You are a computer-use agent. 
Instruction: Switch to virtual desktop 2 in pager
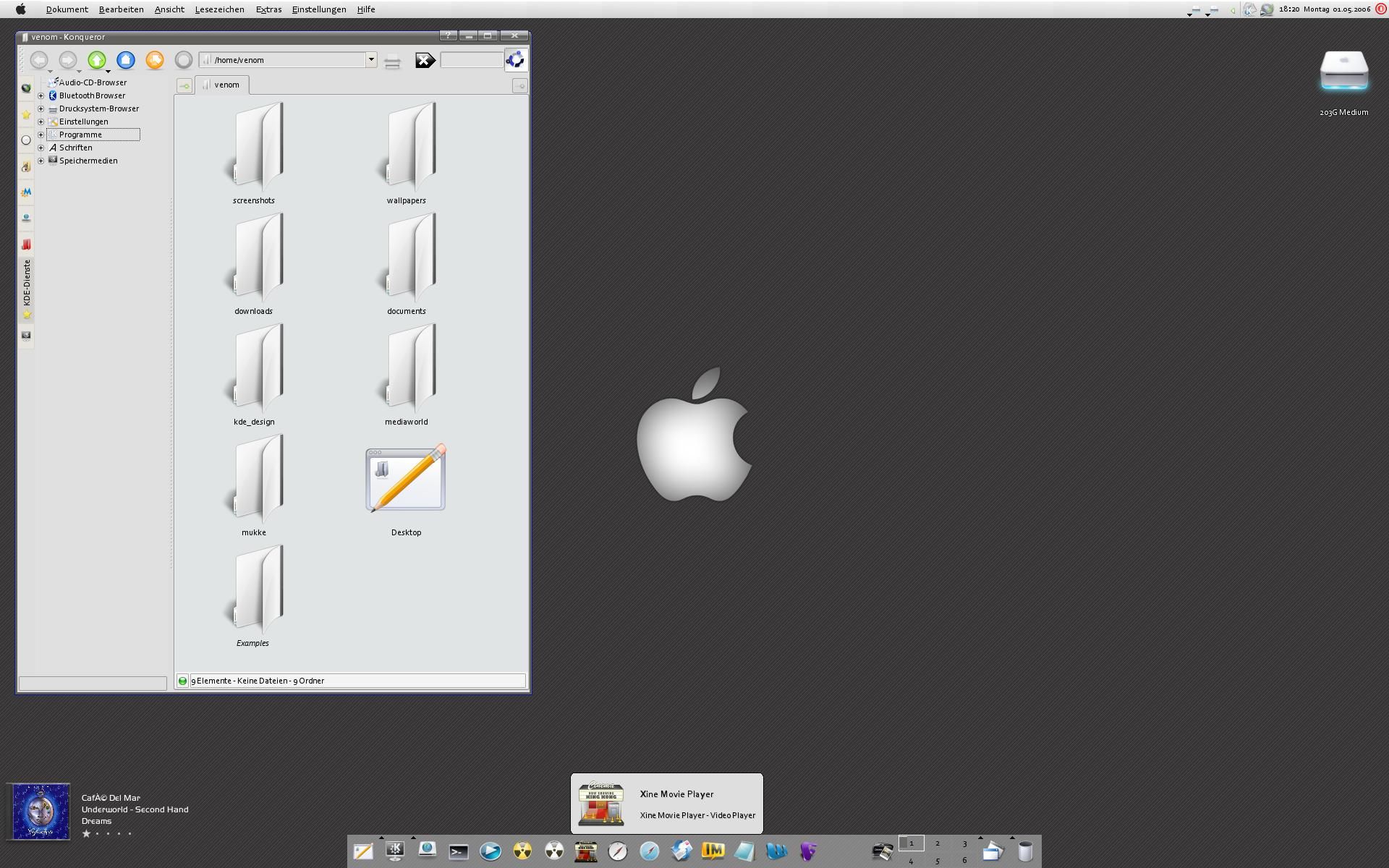[938, 843]
